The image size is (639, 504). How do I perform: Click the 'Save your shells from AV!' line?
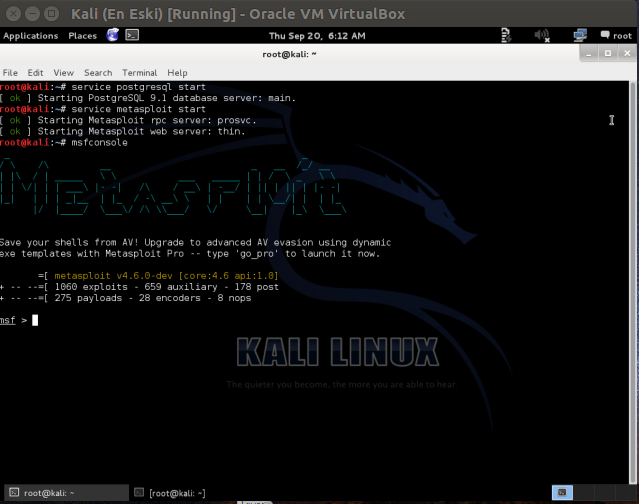195,242
